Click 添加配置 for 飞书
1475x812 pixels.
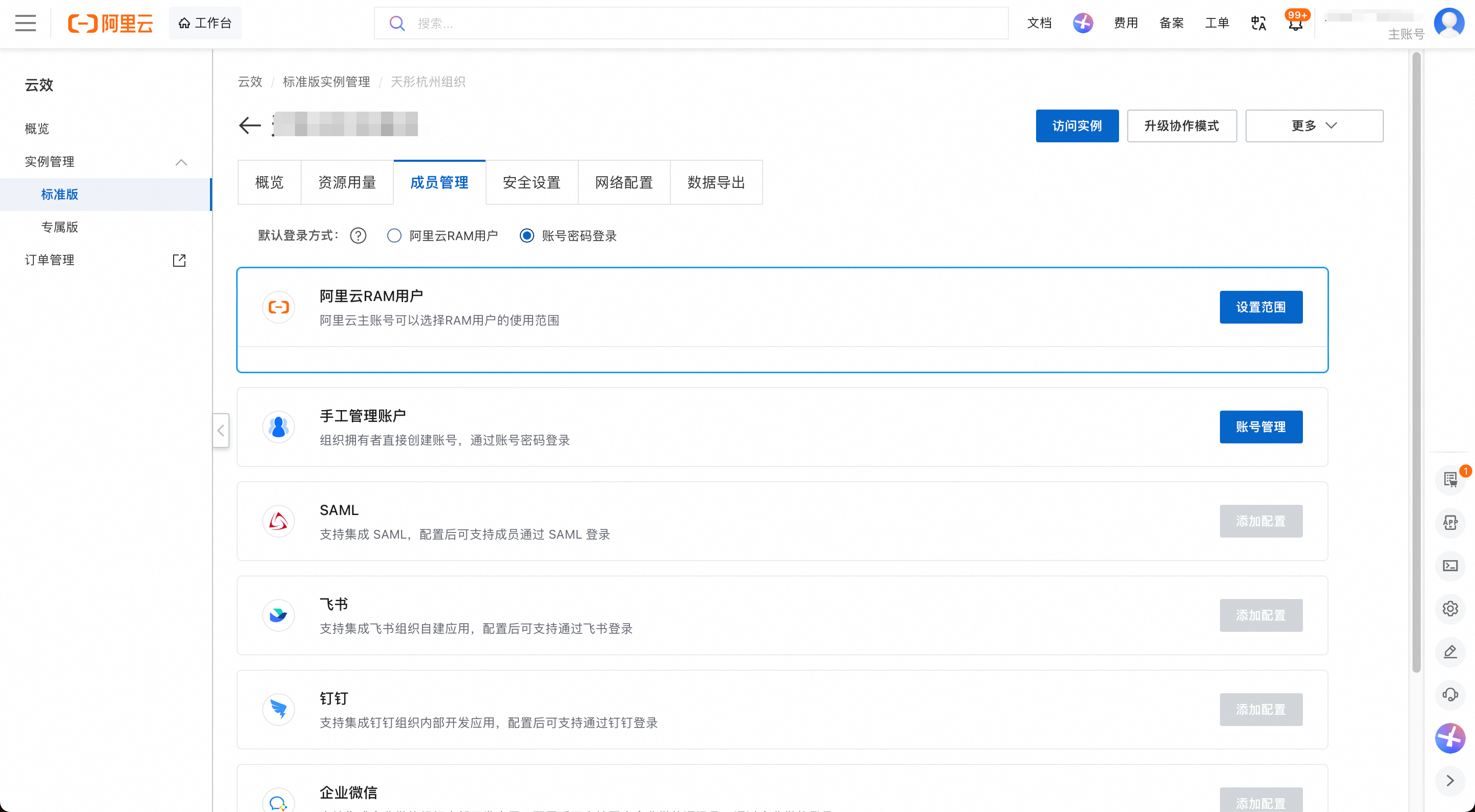[x=1261, y=615]
